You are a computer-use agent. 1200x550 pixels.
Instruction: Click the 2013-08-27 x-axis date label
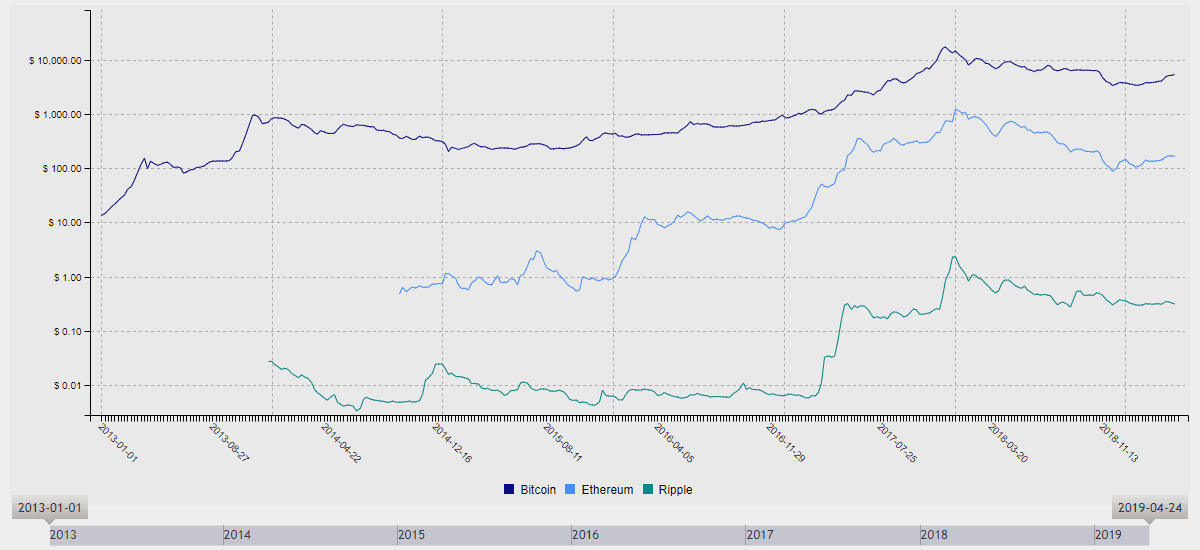(x=229, y=442)
